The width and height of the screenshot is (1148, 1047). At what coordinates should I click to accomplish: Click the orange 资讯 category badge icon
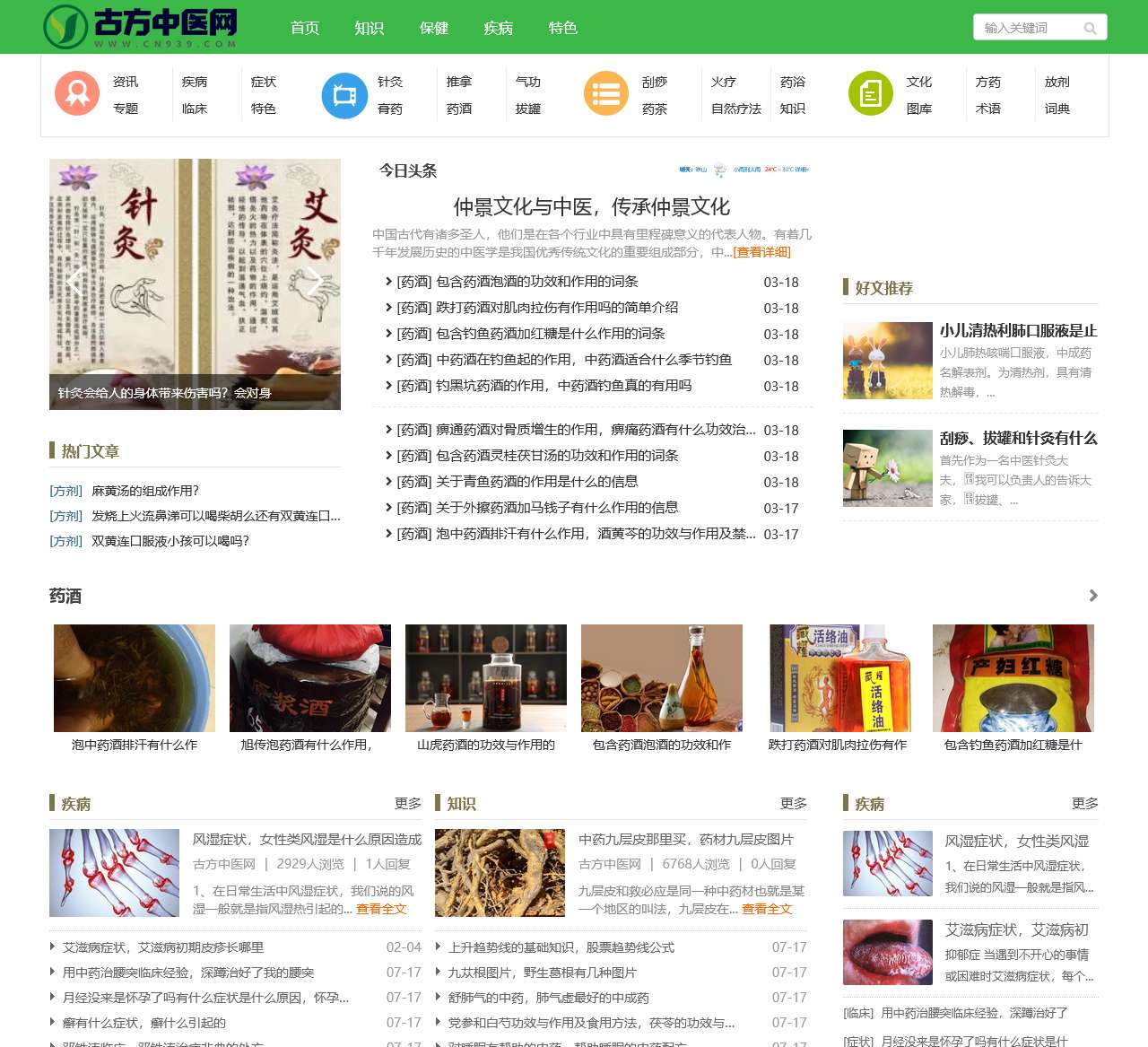pyautogui.click(x=77, y=93)
